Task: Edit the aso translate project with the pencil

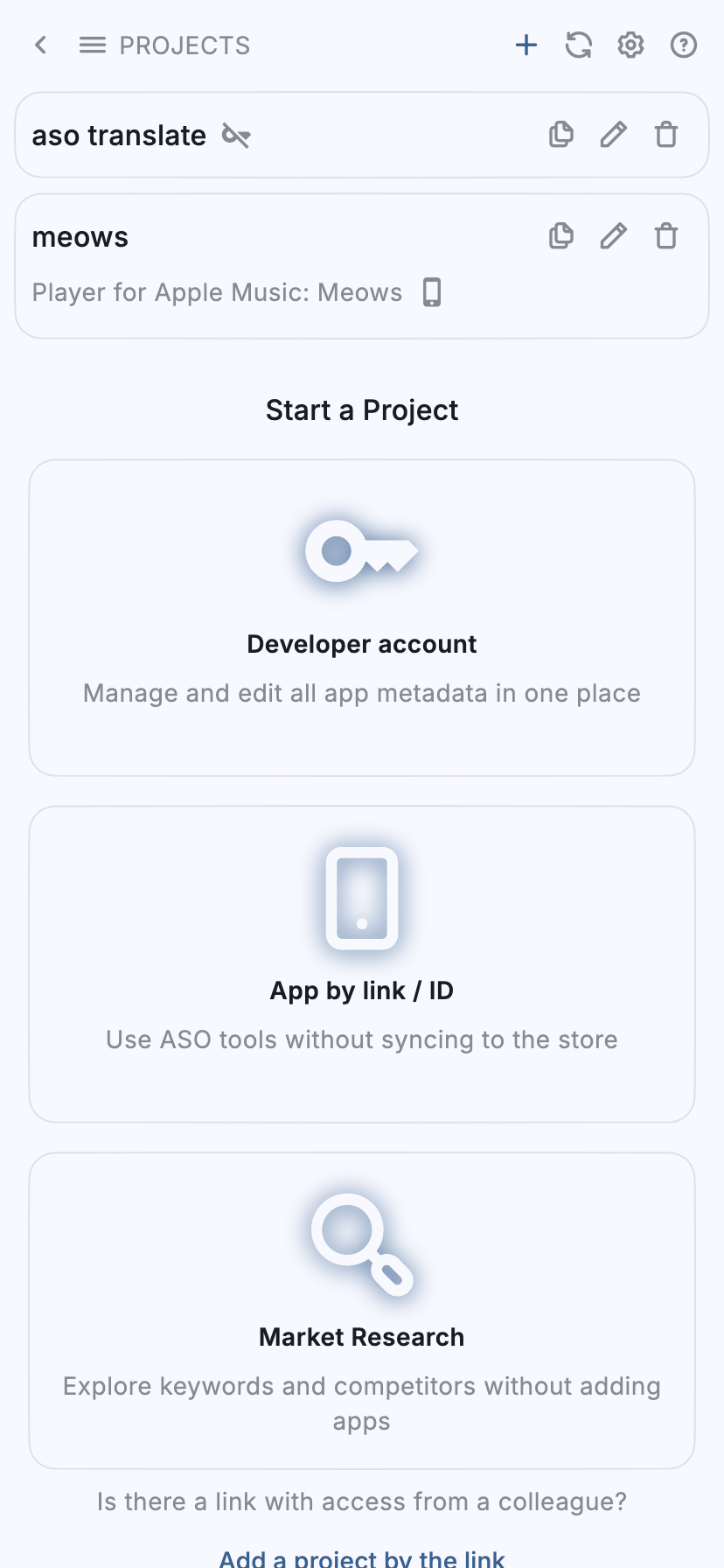Action: click(613, 134)
